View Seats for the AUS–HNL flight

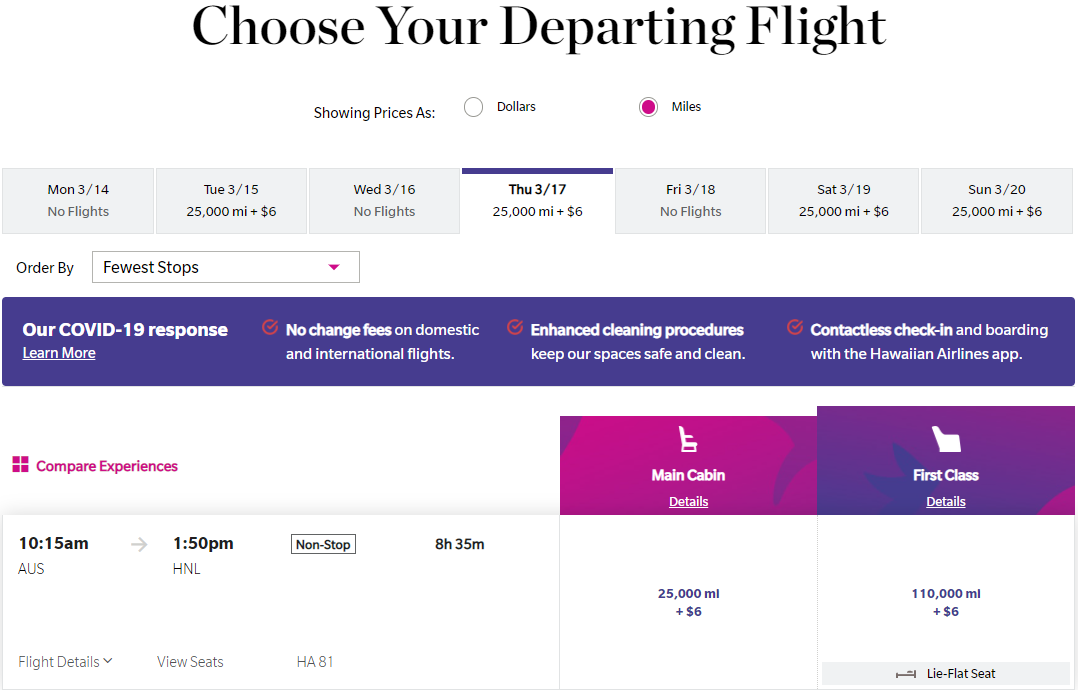point(190,662)
